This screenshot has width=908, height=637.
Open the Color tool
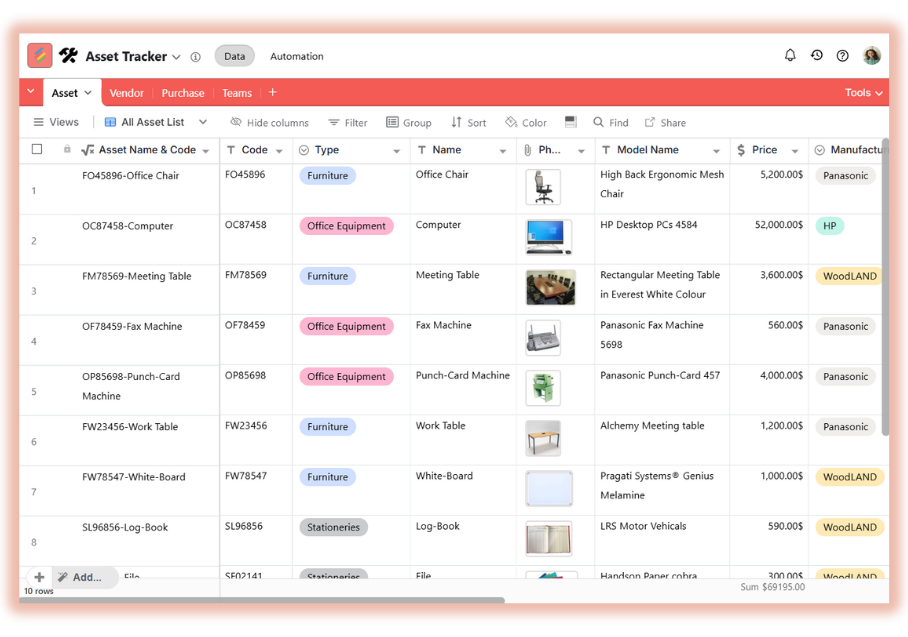526,123
